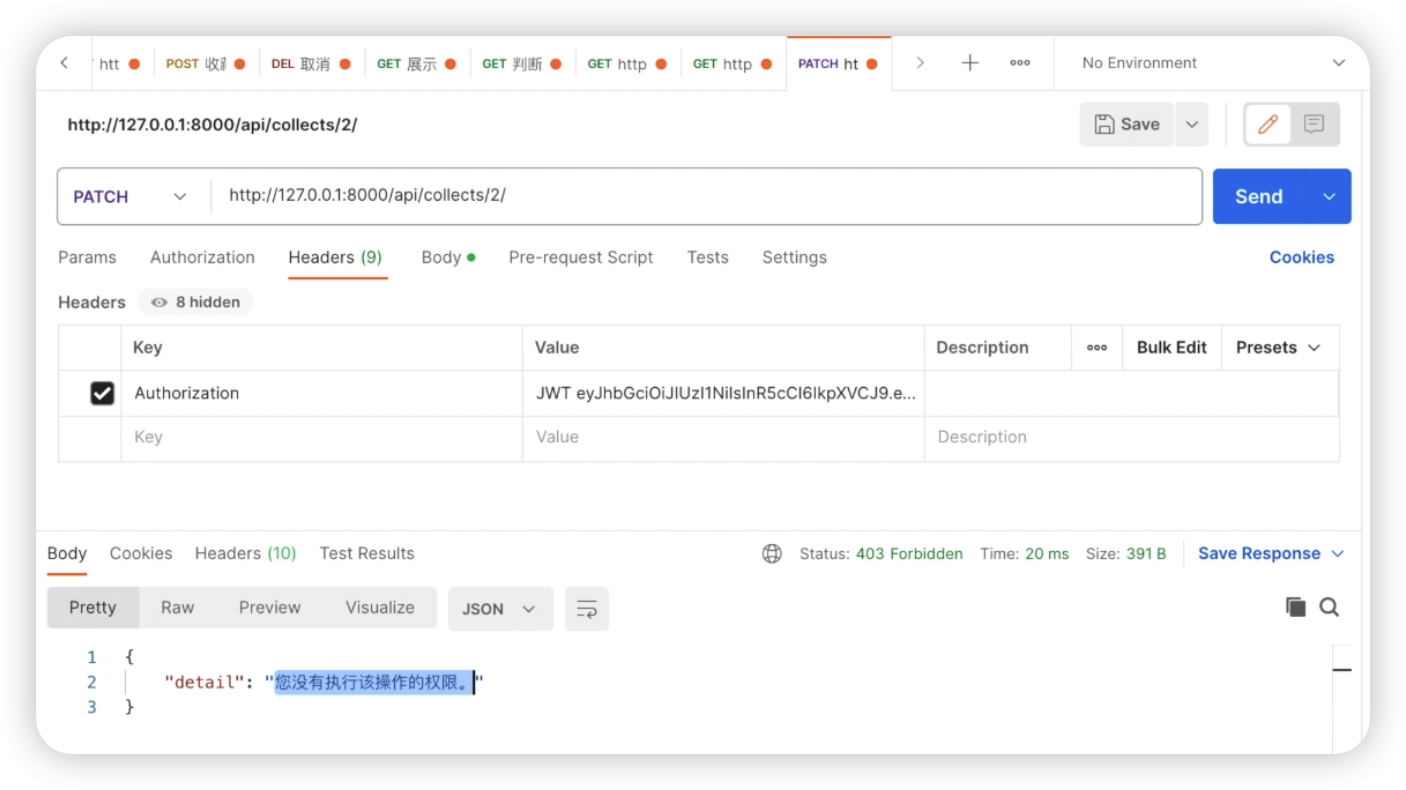Click the copy response icon
Screen dimensions: 1406x790
[x=1295, y=607]
